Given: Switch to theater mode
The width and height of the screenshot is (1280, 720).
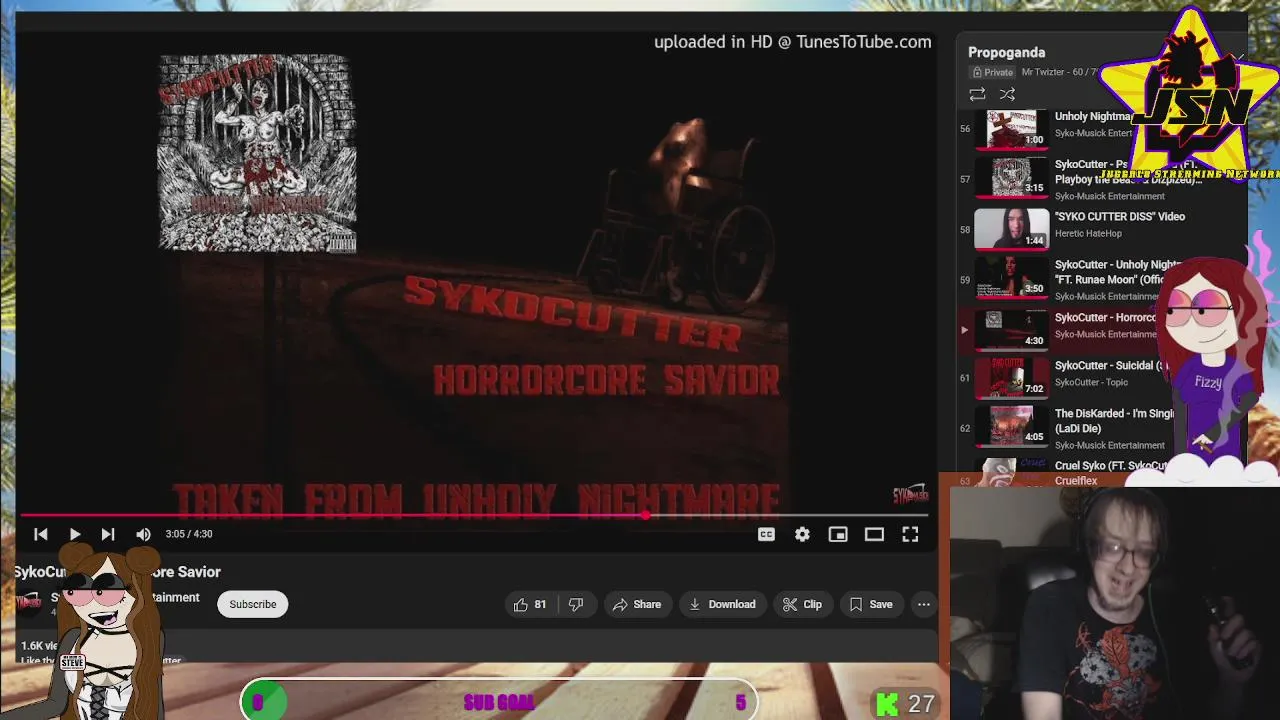Looking at the screenshot, I should [x=874, y=534].
